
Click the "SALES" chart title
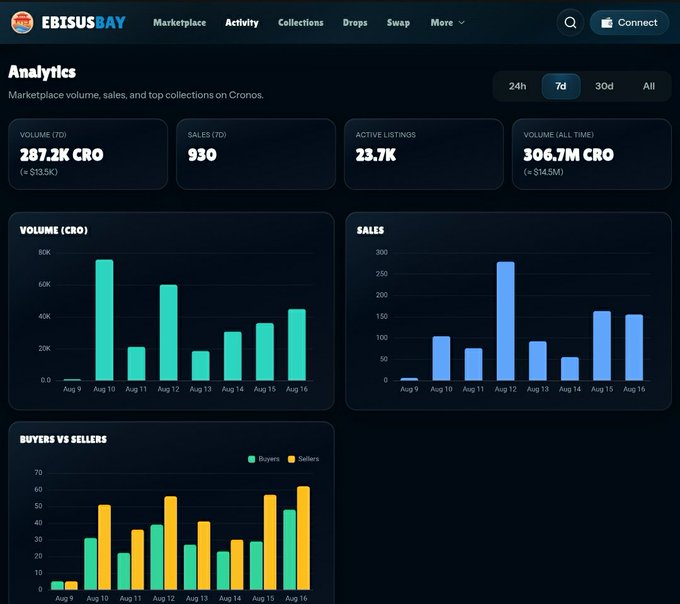click(x=370, y=230)
